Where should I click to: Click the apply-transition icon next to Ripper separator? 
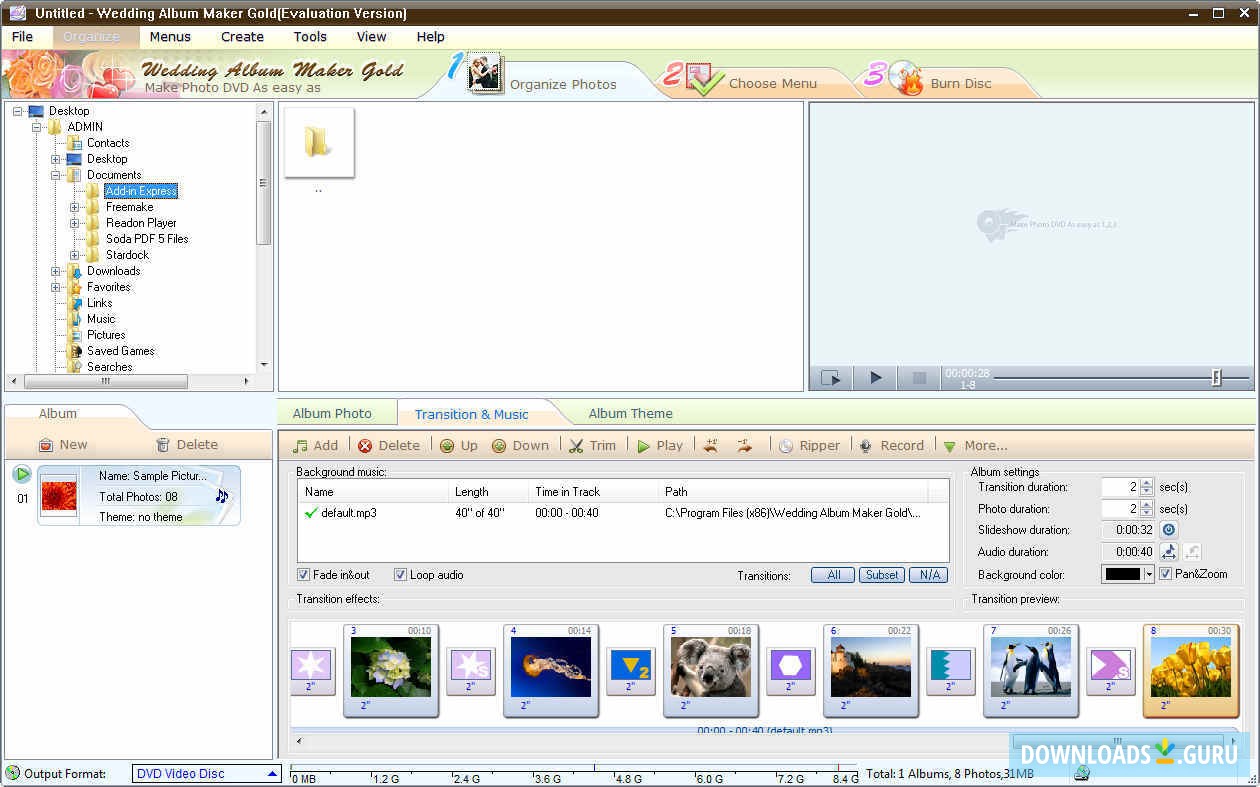(744, 446)
